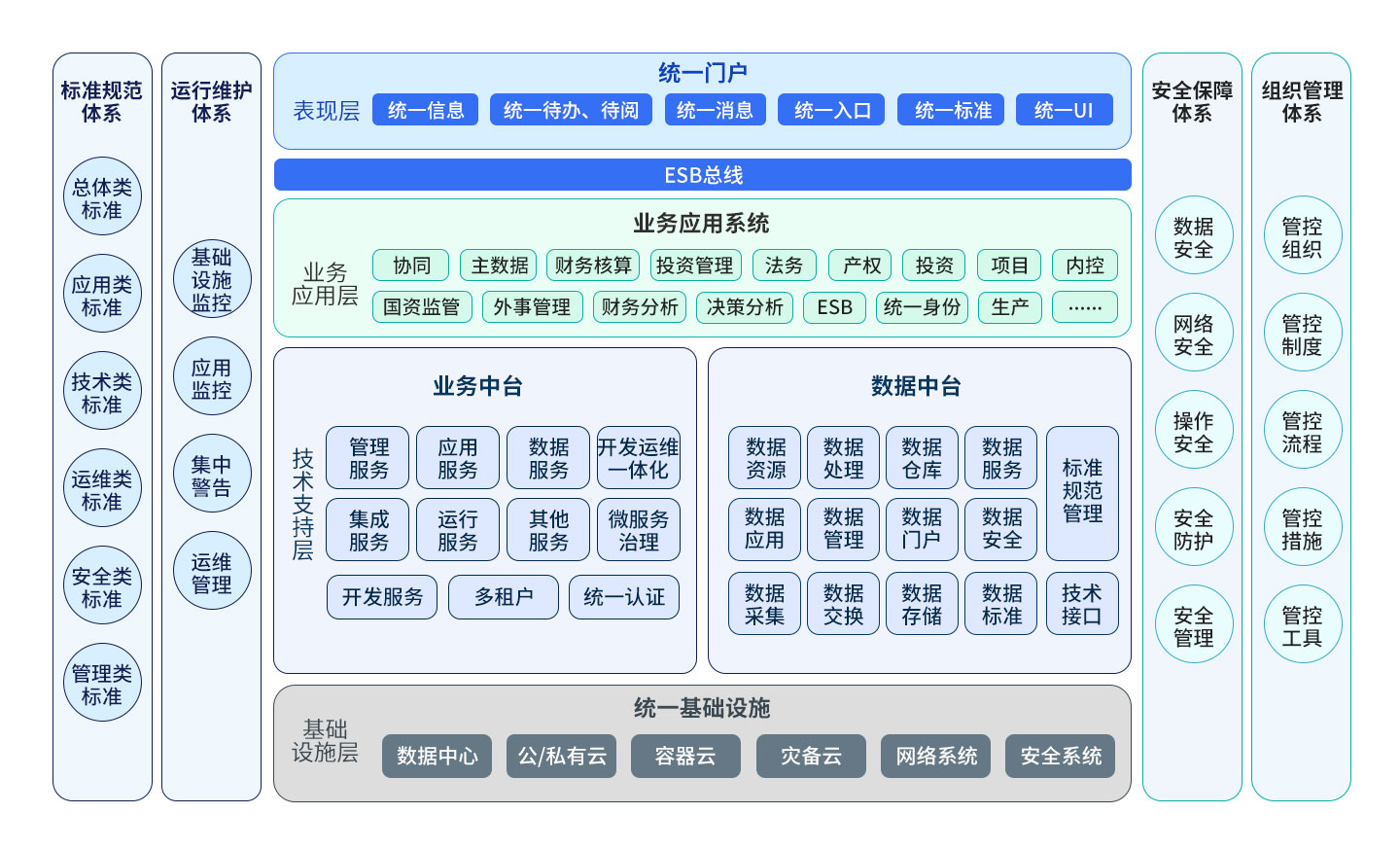Click the tall 标准规范管理 box
Screen dimensions: 1400x849
point(1082,493)
